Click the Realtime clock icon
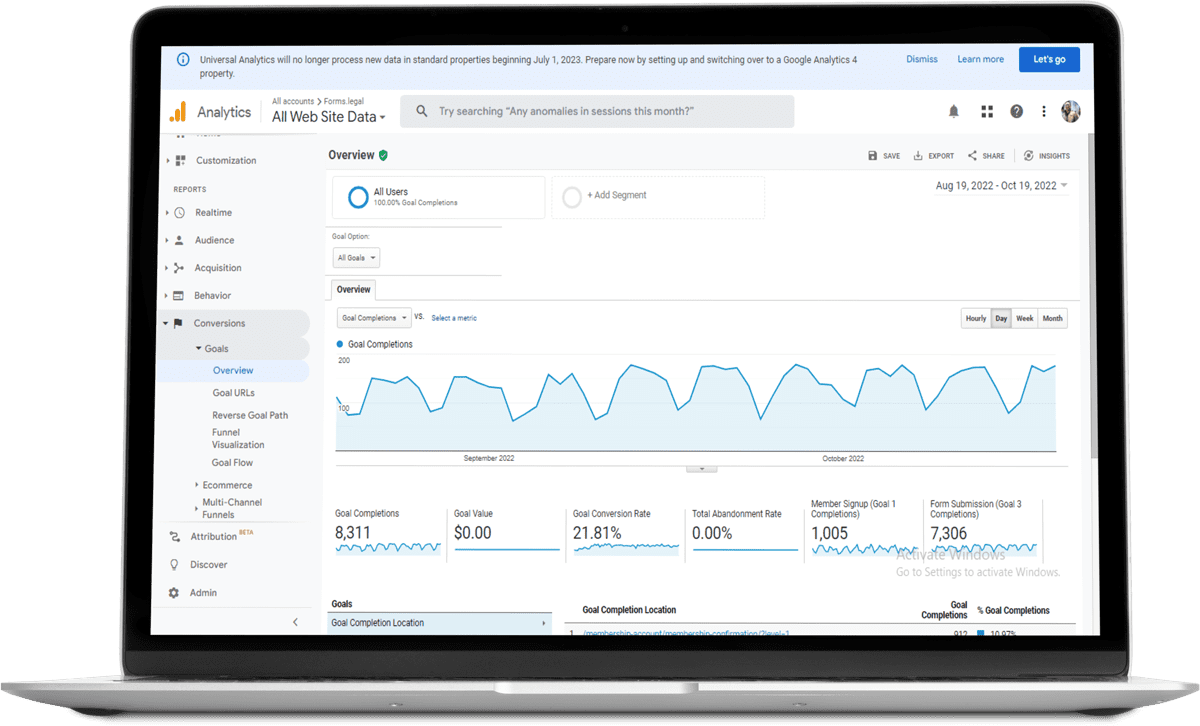This screenshot has width=1200, height=726. (x=179, y=212)
